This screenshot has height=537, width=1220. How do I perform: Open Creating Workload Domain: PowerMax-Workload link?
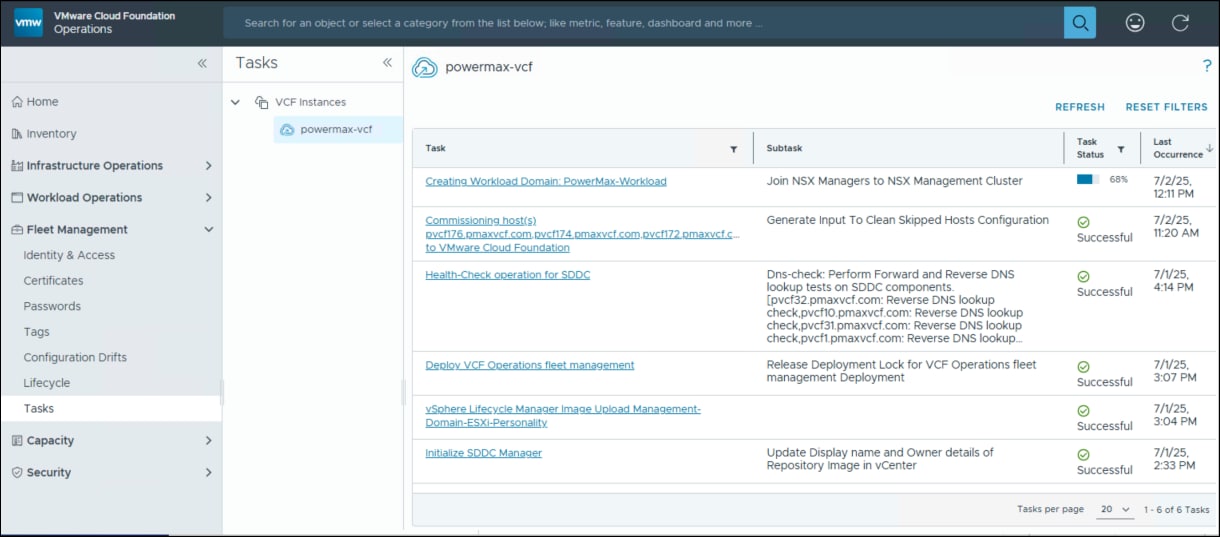click(546, 182)
